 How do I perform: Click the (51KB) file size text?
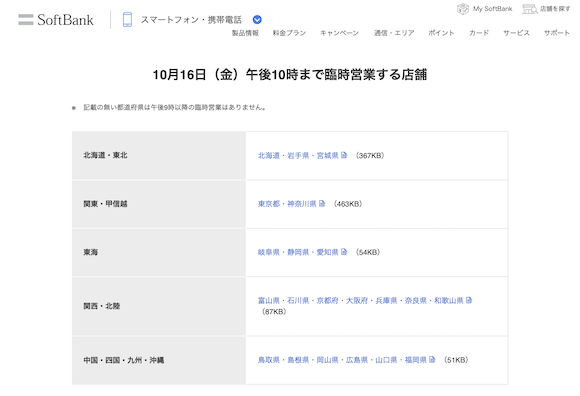tap(456, 360)
